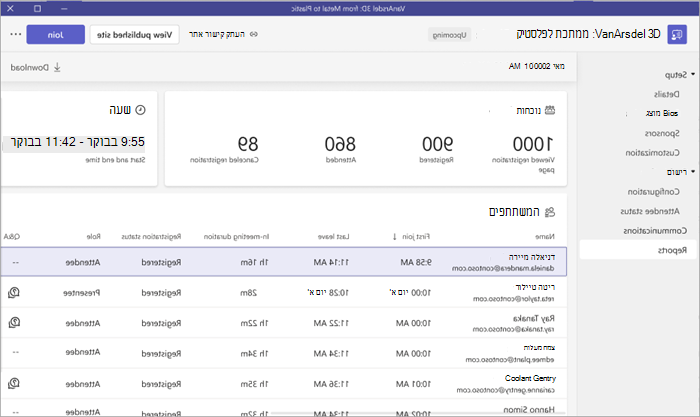
Task: Click the 9:55 - 11:42 start and end time
Action: click(78, 142)
